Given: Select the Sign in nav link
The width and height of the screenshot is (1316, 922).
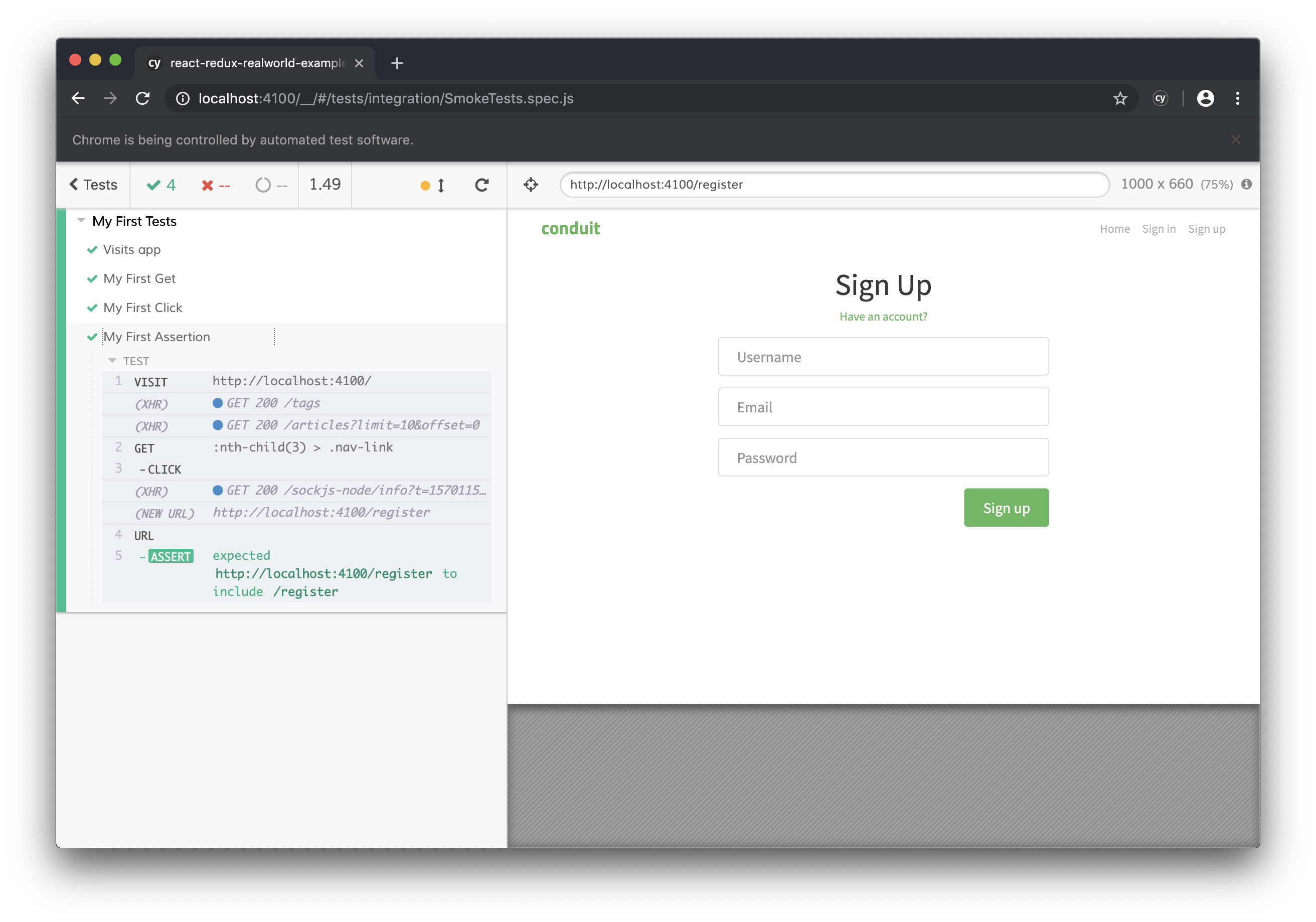Looking at the screenshot, I should [x=1159, y=229].
